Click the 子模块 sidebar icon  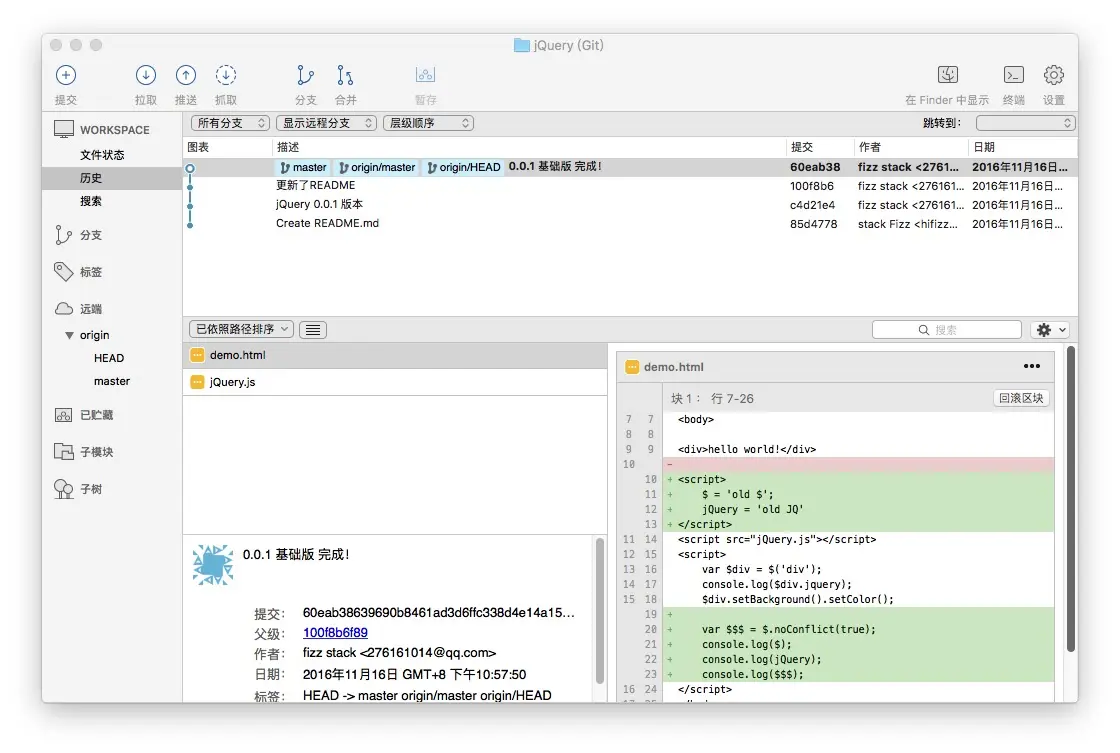(64, 452)
